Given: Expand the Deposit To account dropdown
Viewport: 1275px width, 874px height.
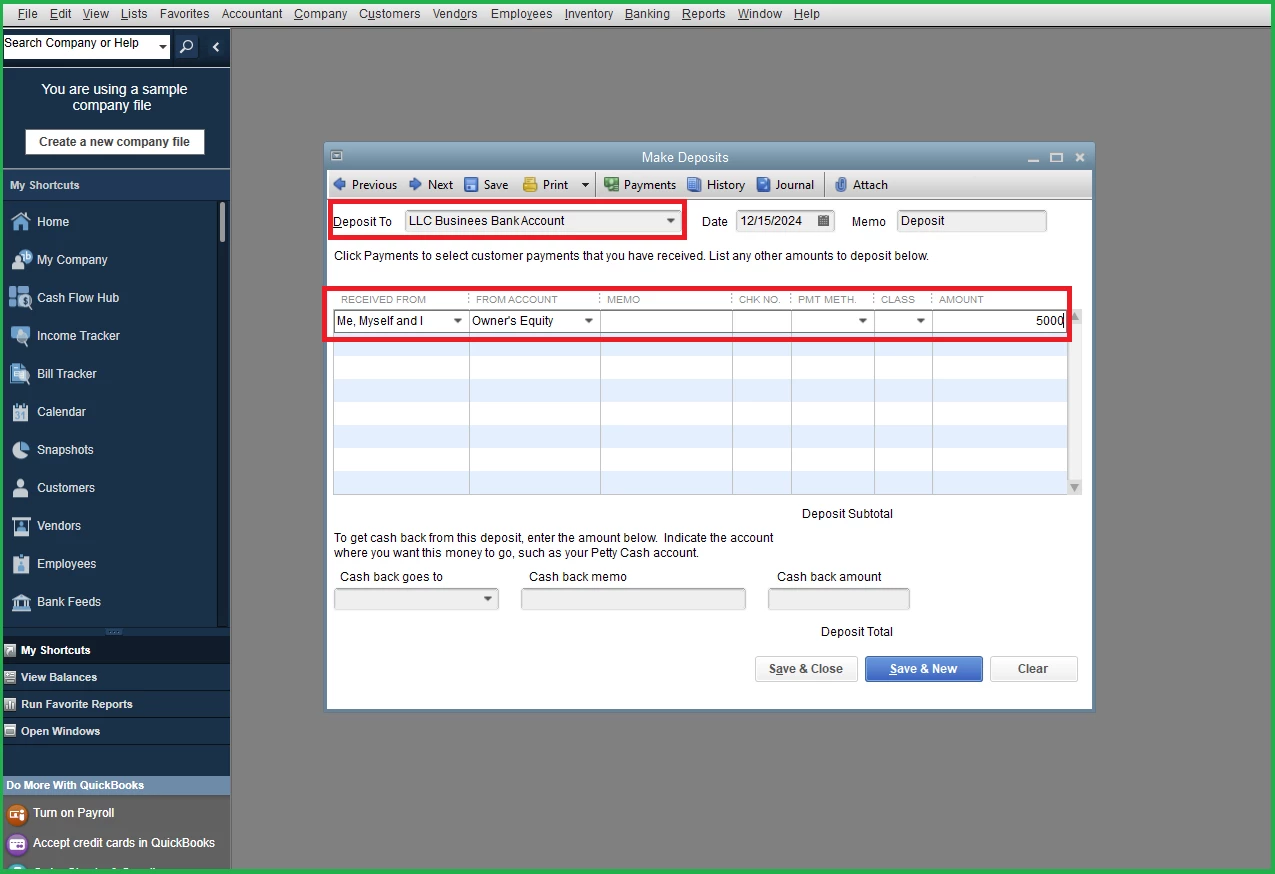Looking at the screenshot, I should click(671, 221).
